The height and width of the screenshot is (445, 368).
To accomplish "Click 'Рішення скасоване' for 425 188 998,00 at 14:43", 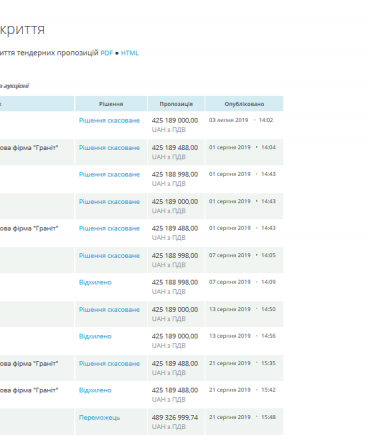I will pyautogui.click(x=109, y=175).
